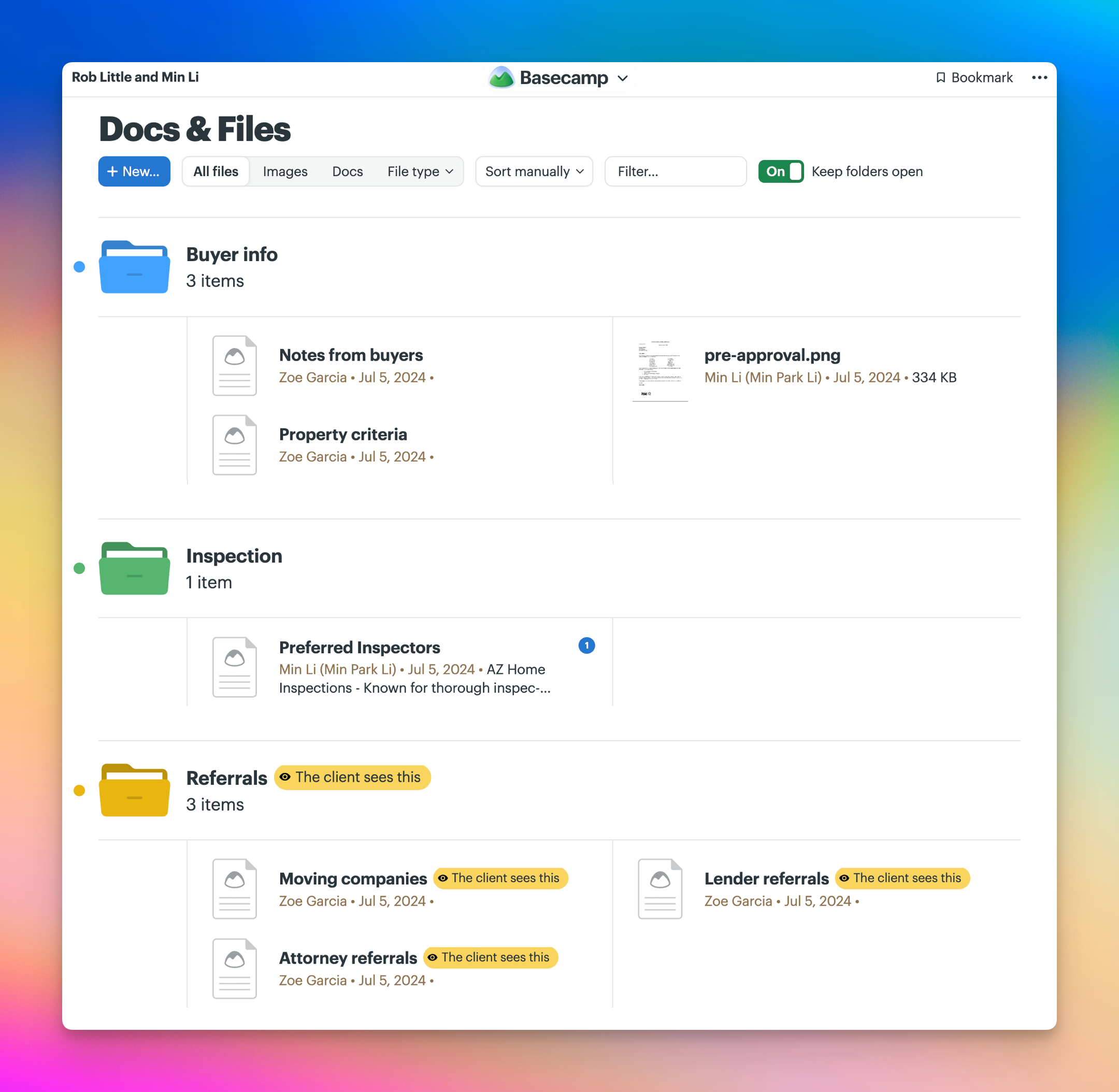This screenshot has height=1092, width=1119.
Task: Click the comment count badge on Preferred Inspectors
Action: click(x=587, y=645)
